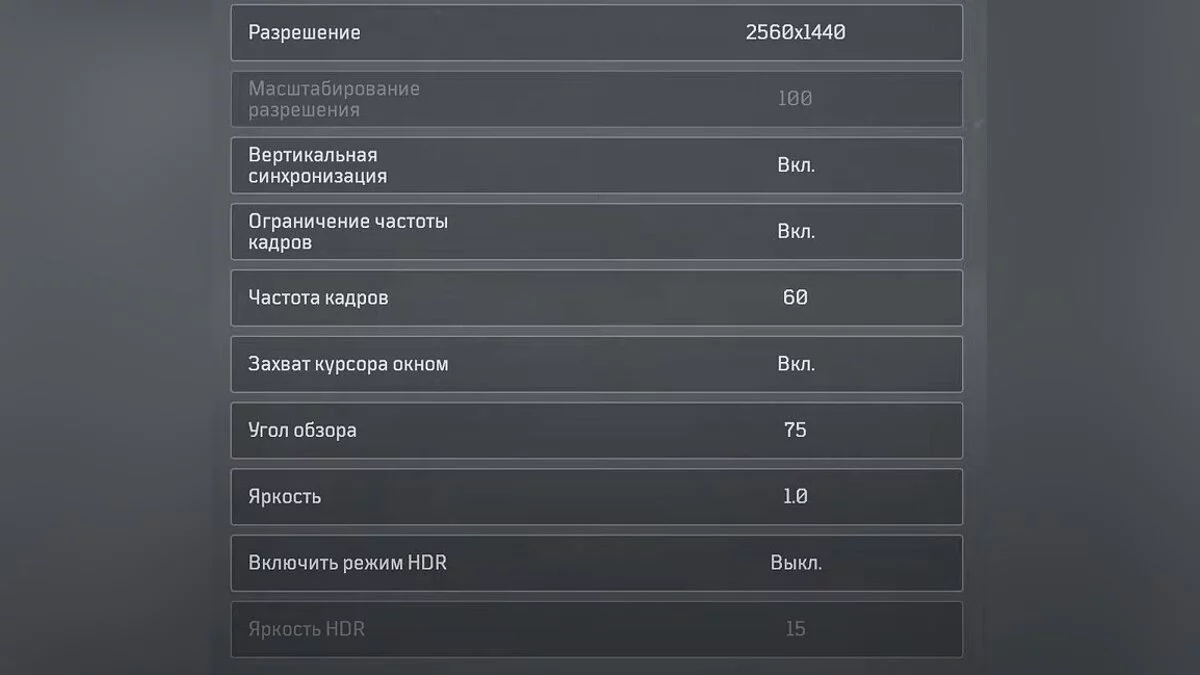The image size is (1200, 675).
Task: Click the disabled Яркость HDR value 15
Action: click(x=795, y=629)
